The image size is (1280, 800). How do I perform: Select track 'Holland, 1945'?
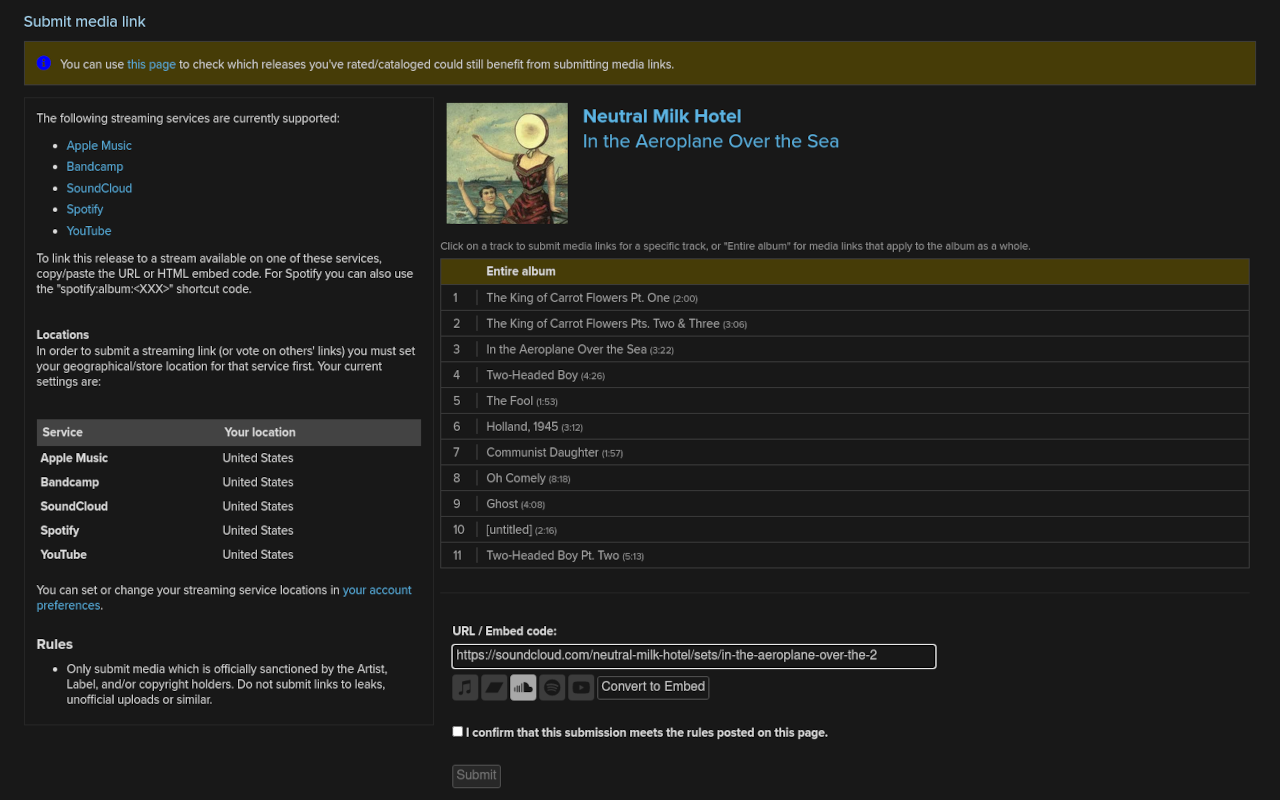(x=845, y=427)
